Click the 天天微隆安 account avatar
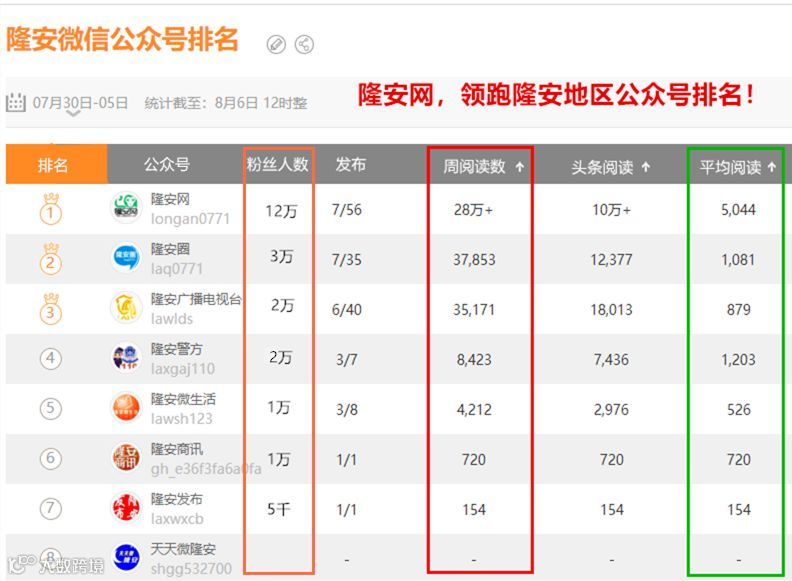Image resolution: width=792 pixels, height=581 pixels. click(126, 557)
